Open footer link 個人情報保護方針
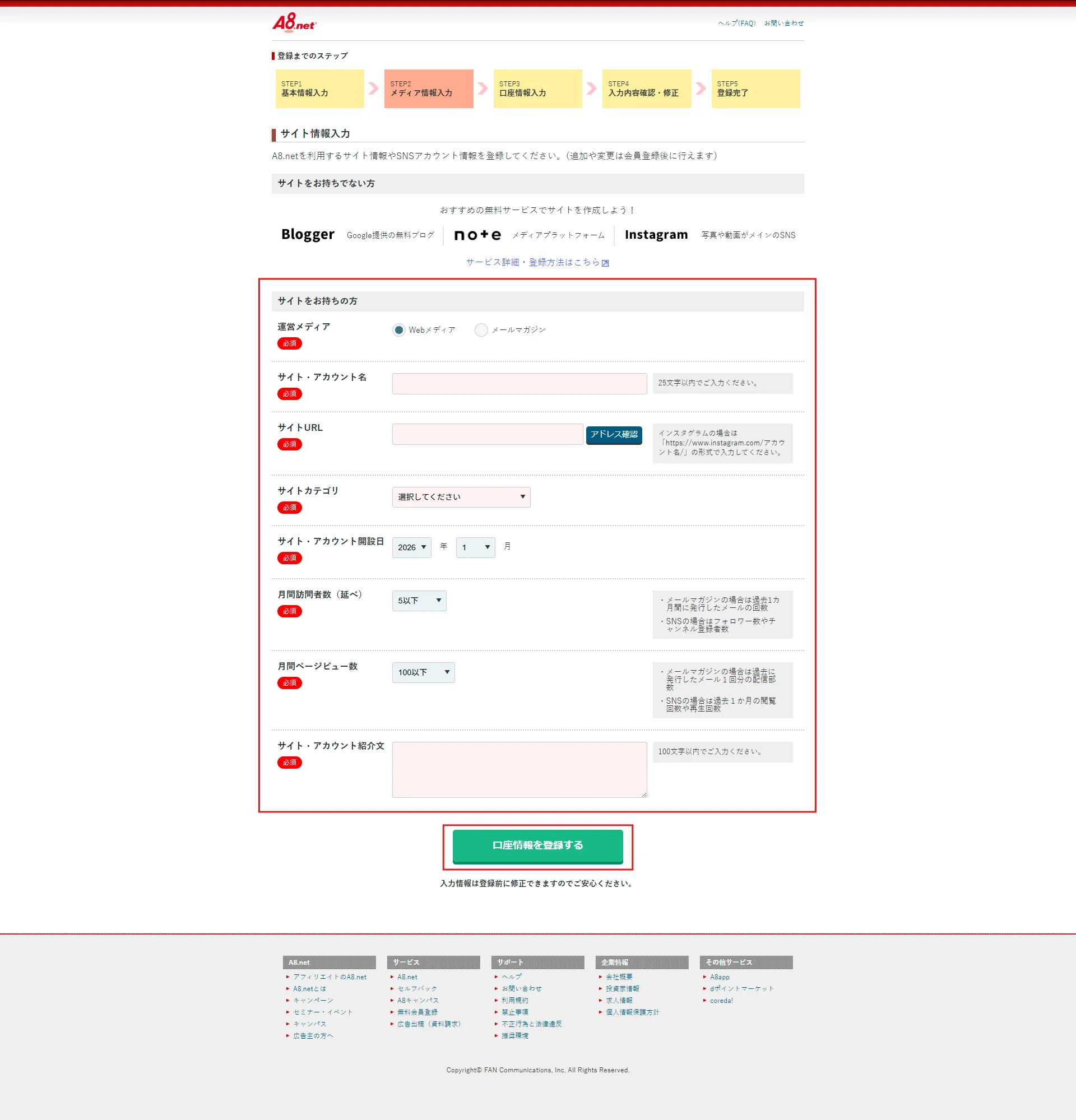 point(633,1012)
